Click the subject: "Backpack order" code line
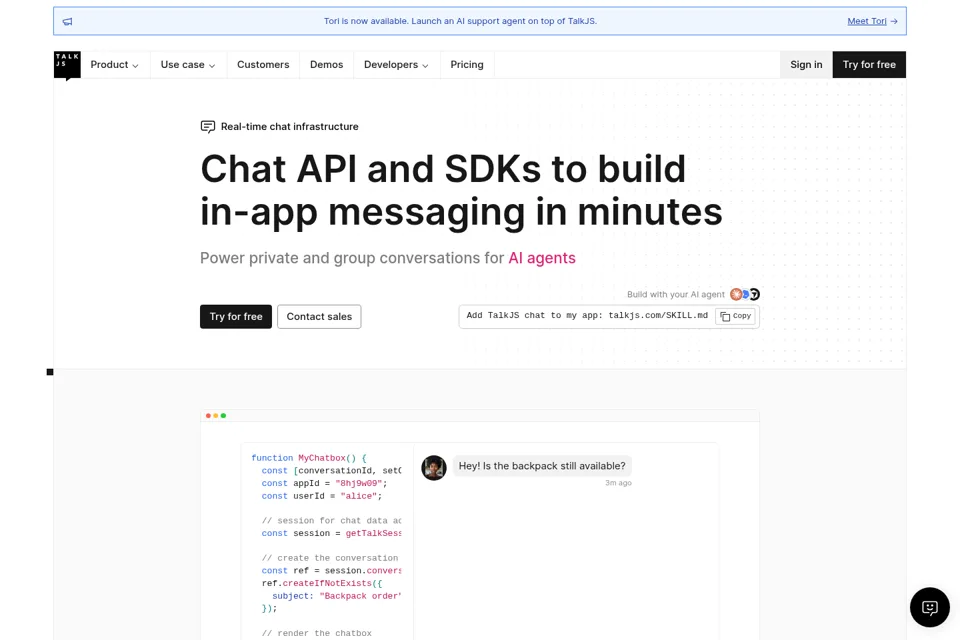 (337, 596)
